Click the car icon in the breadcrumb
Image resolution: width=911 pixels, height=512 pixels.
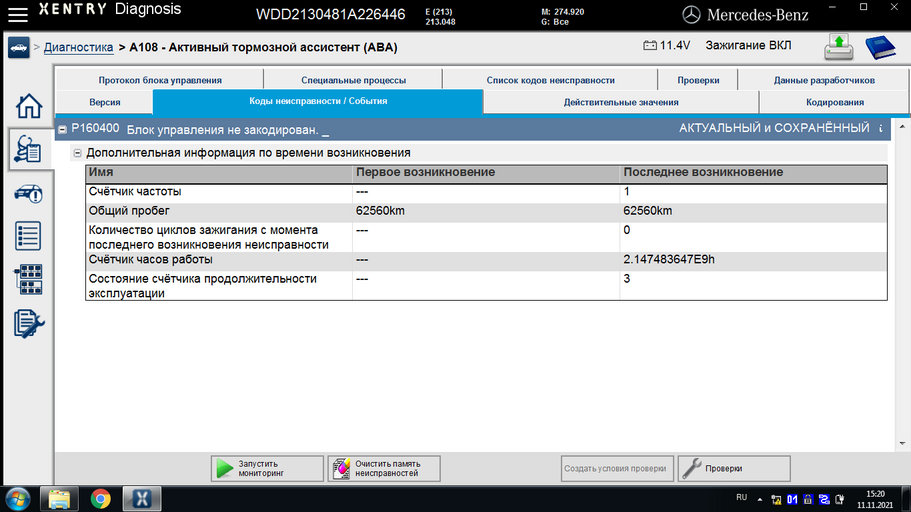pos(19,48)
